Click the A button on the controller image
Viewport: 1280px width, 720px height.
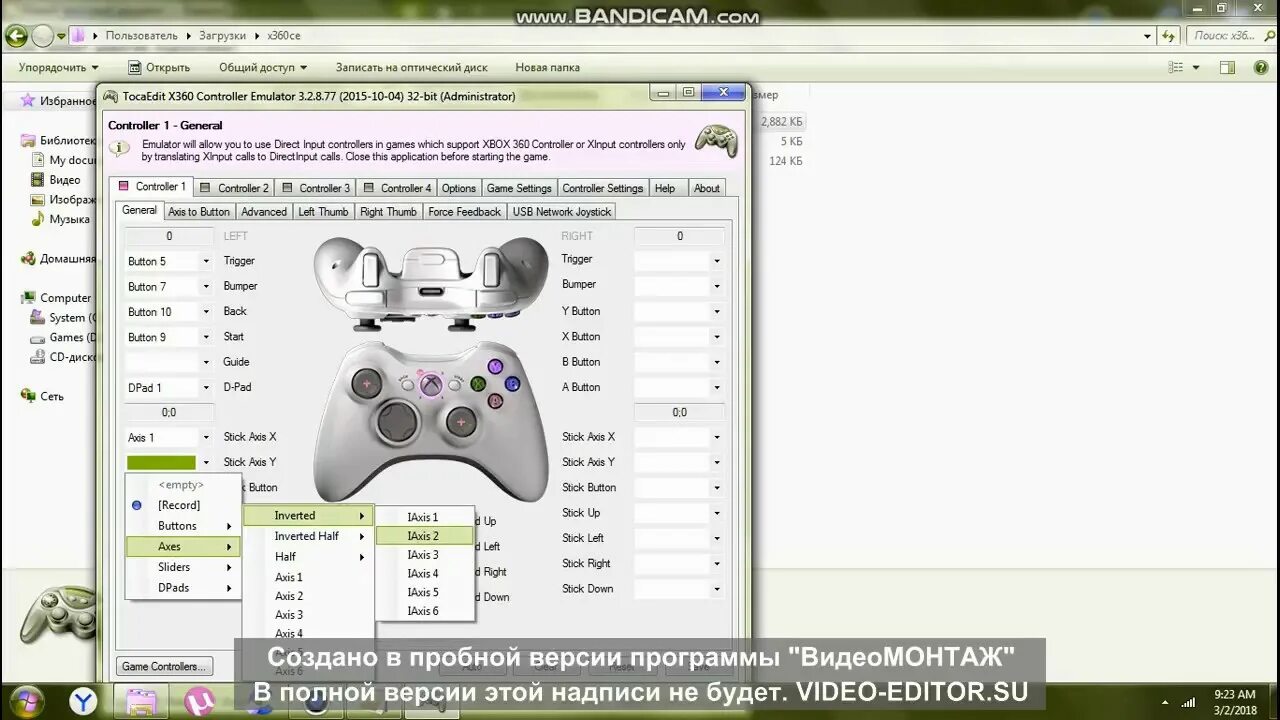(495, 400)
